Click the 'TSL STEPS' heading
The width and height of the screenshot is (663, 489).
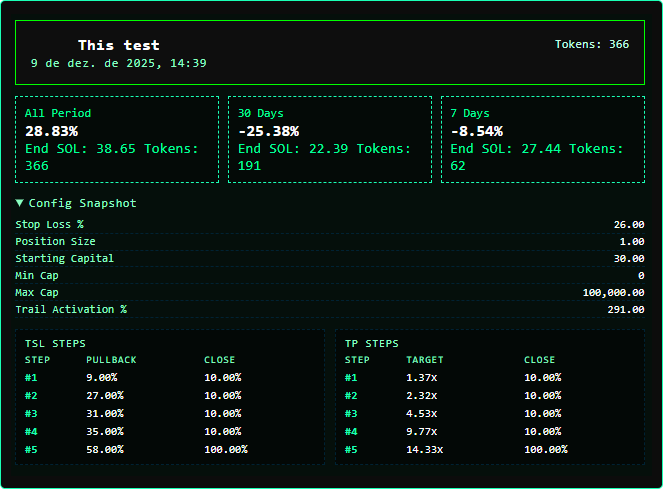[x=55, y=343]
